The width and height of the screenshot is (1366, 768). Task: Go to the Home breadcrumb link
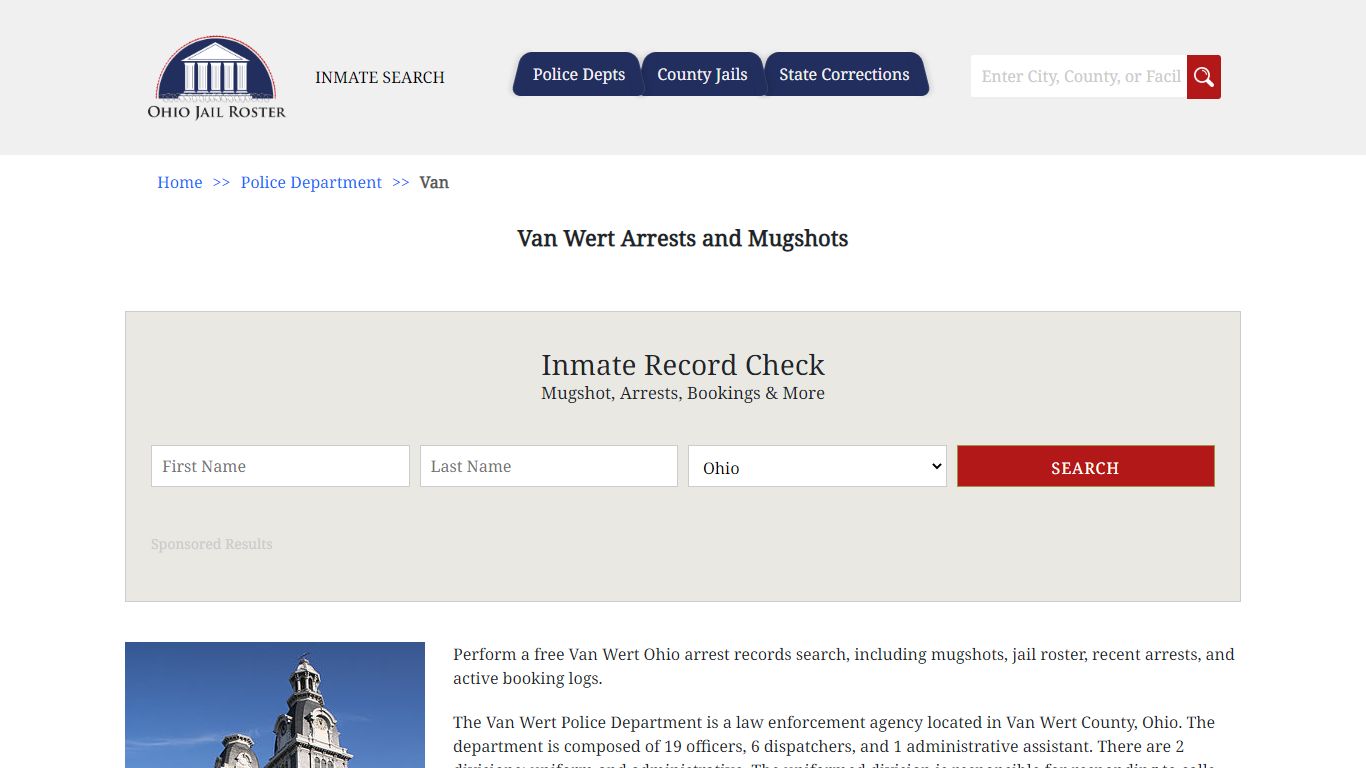click(x=180, y=182)
